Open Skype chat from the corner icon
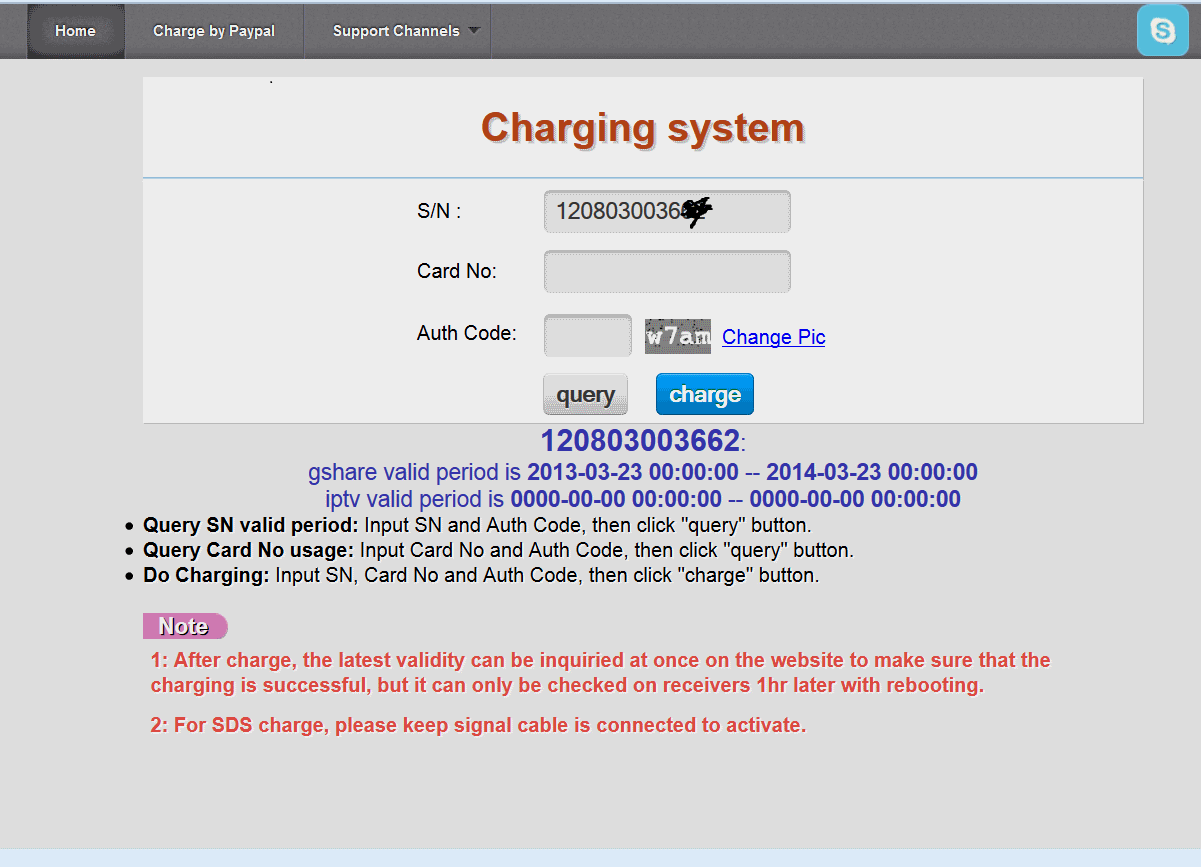Viewport: 1201px width, 867px height. (x=1162, y=30)
